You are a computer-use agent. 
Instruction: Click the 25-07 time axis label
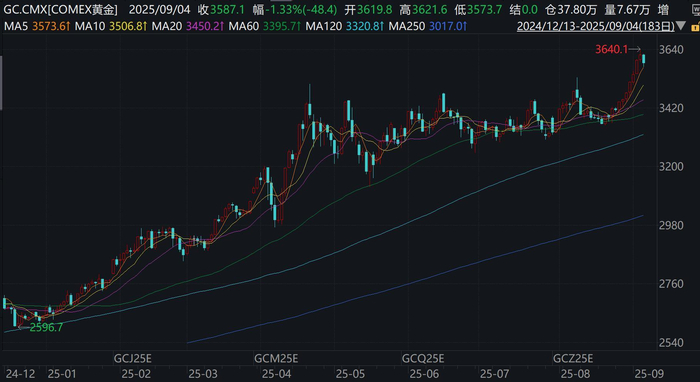point(496,373)
